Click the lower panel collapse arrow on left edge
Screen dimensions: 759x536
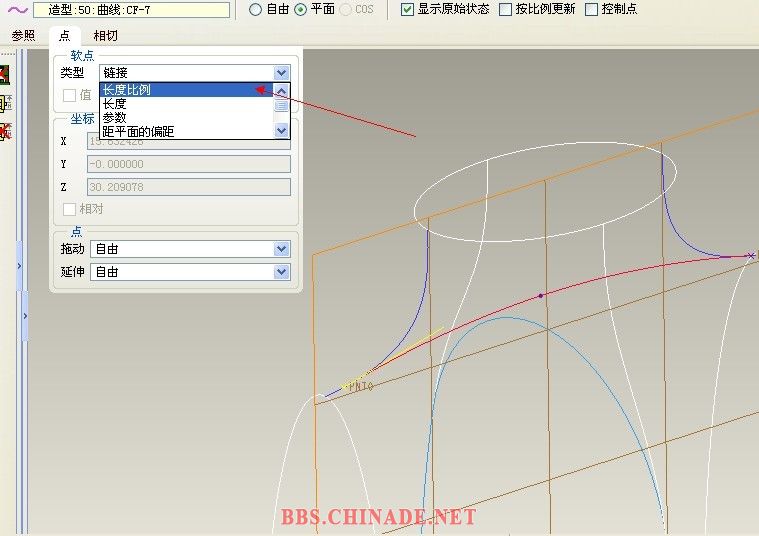point(25,316)
